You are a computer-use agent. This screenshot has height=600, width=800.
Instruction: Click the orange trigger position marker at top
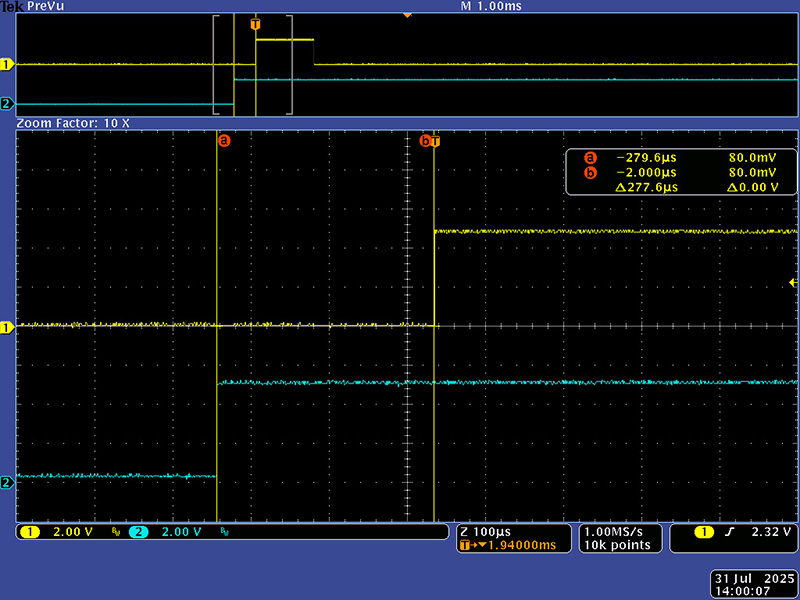[406, 15]
